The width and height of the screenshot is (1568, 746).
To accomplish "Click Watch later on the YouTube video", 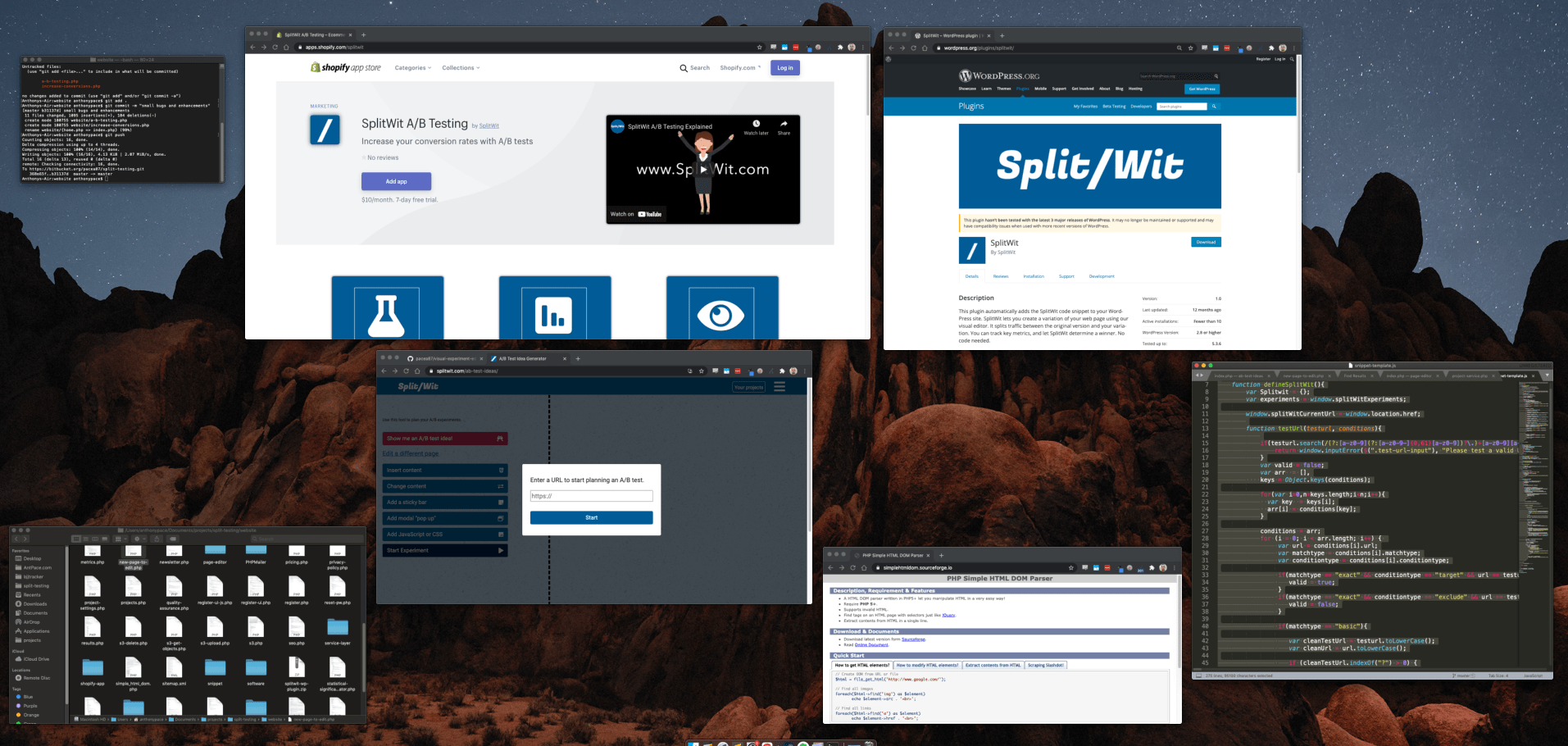I will [x=756, y=127].
